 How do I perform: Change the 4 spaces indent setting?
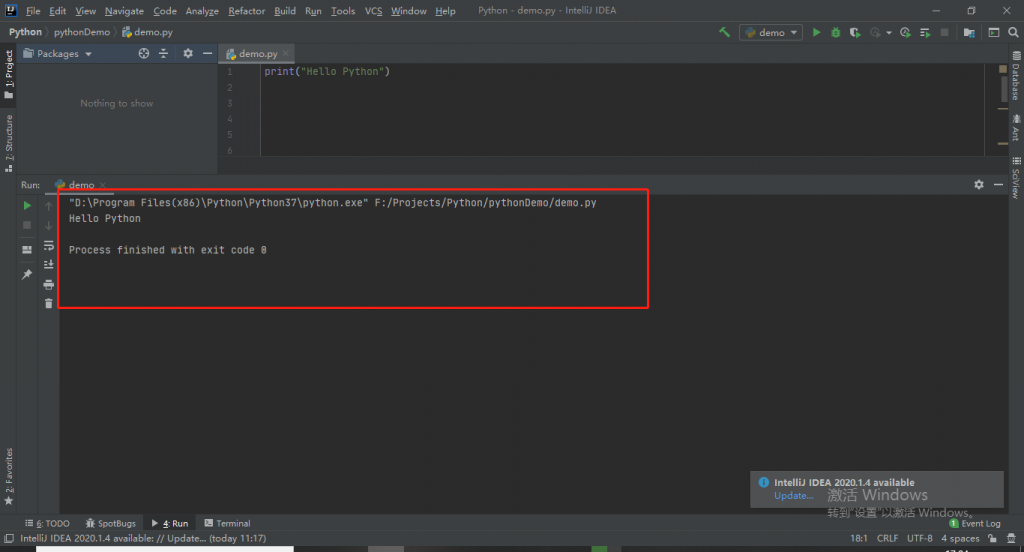coord(960,539)
